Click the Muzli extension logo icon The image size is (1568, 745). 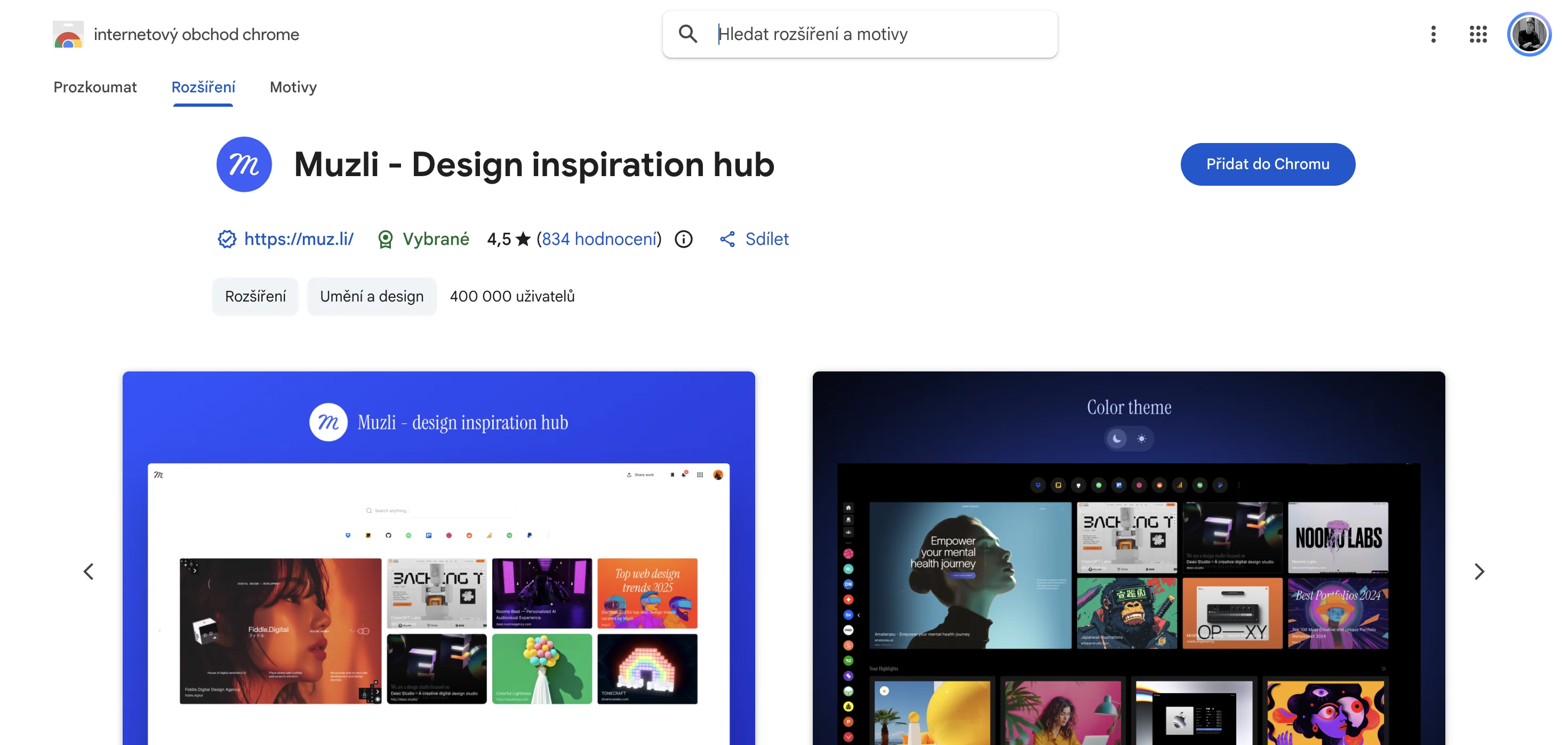coord(244,164)
